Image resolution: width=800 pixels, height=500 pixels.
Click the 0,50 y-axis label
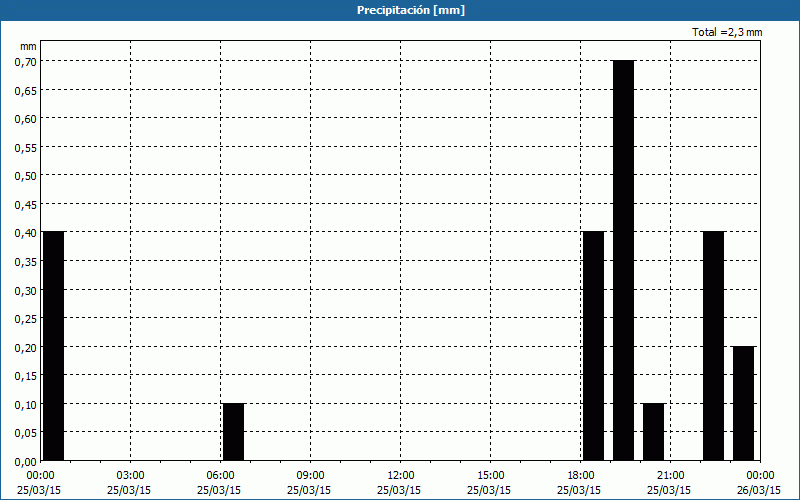[x=26, y=176]
